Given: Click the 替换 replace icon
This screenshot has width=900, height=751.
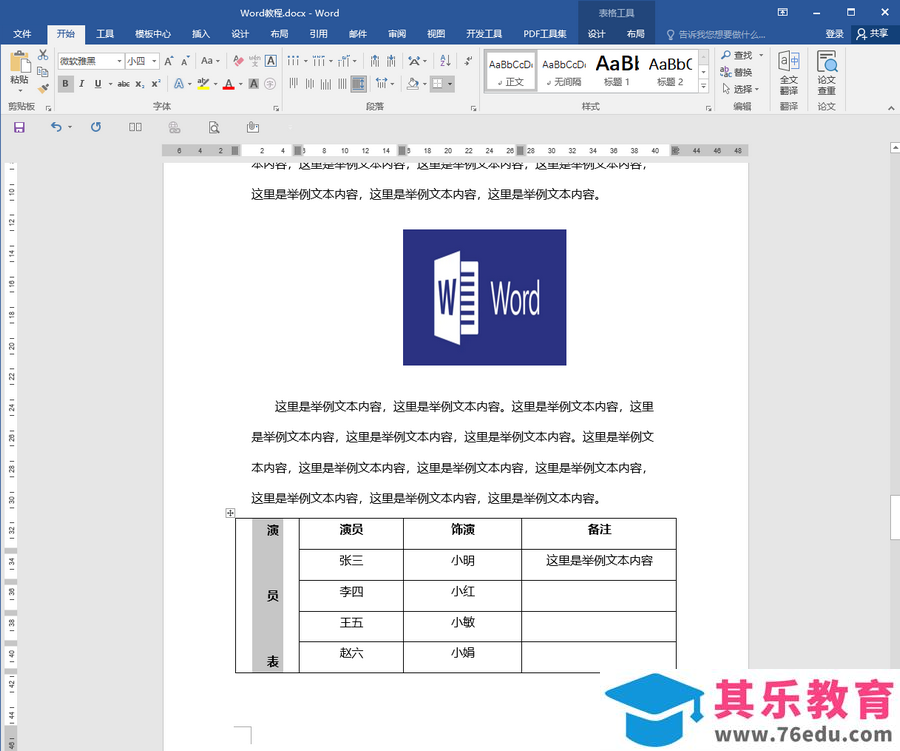Looking at the screenshot, I should tap(736, 72).
